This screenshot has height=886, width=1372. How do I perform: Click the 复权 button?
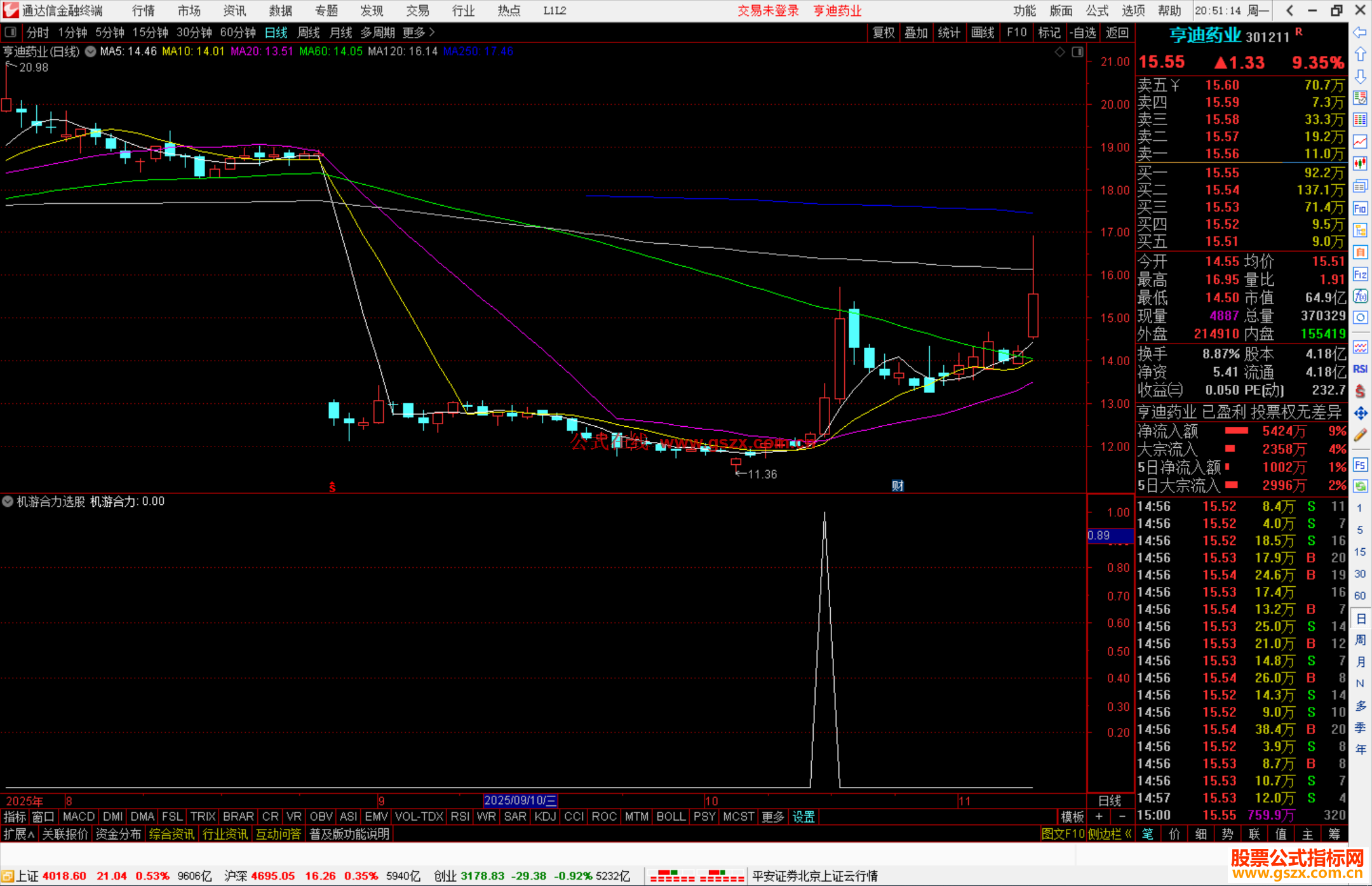click(x=884, y=32)
